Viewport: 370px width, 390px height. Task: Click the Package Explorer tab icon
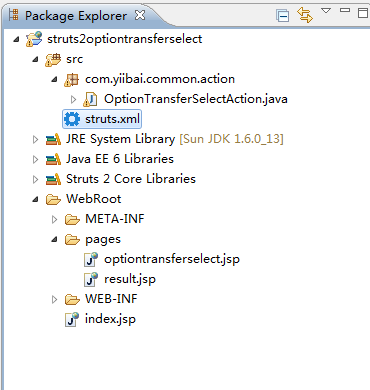(14, 15)
